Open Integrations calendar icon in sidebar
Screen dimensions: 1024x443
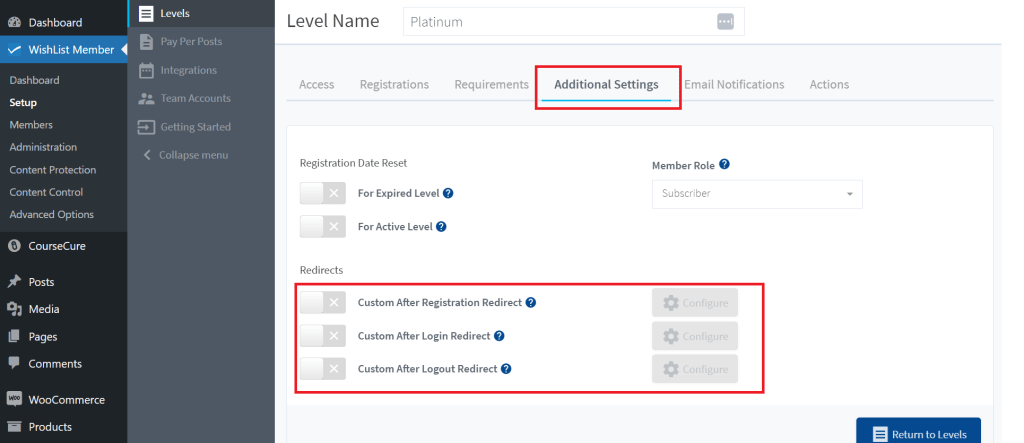[x=146, y=71]
